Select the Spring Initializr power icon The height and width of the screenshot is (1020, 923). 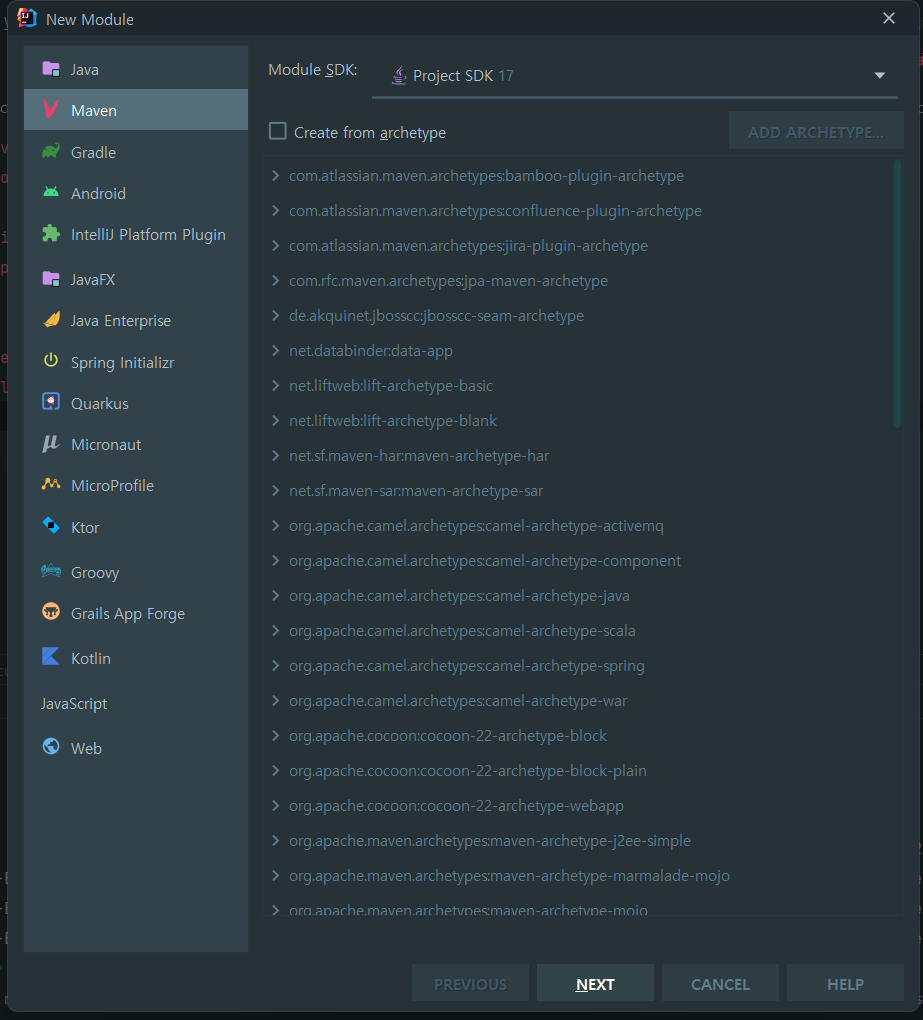click(51, 362)
